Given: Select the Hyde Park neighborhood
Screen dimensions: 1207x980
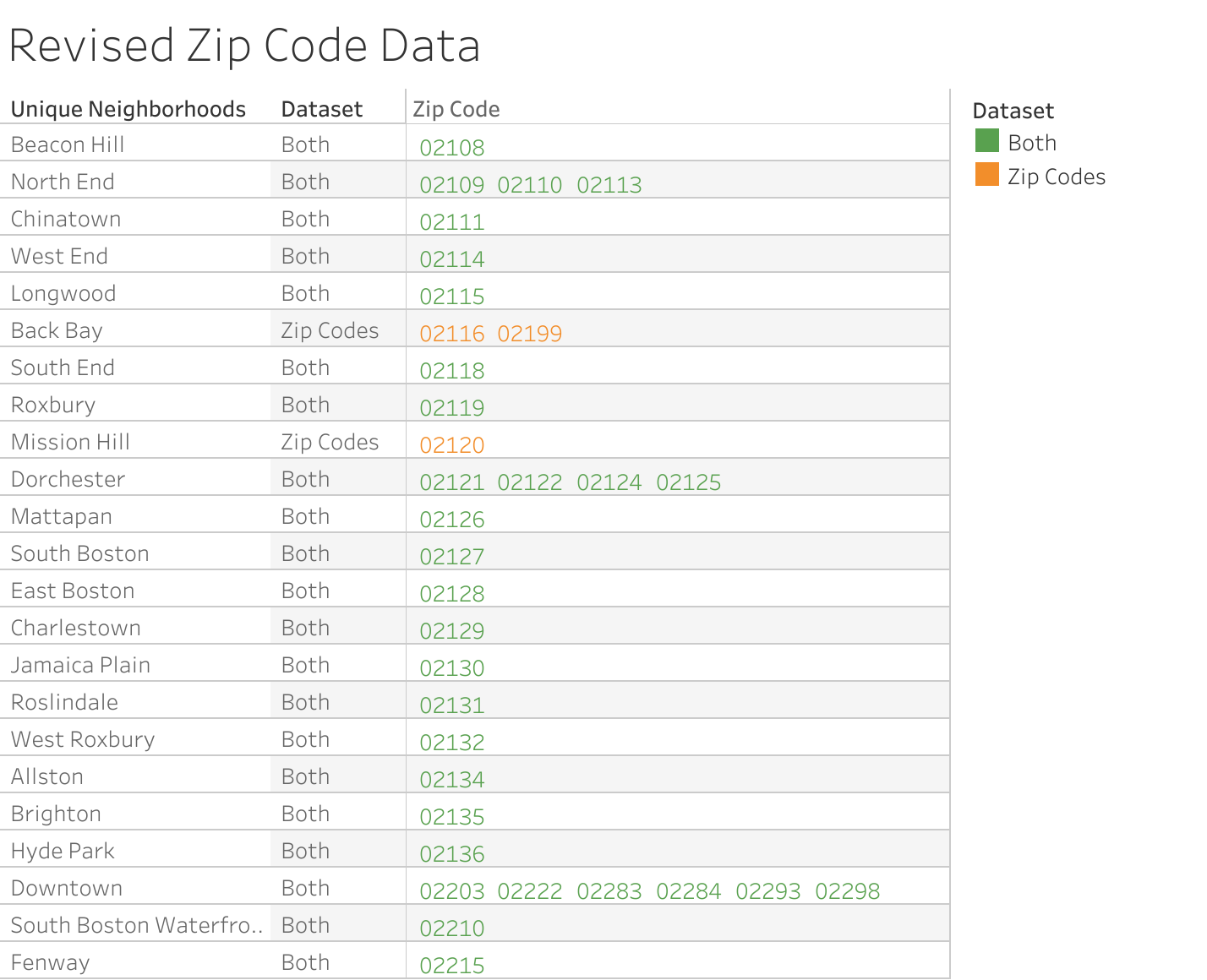Looking at the screenshot, I should pyautogui.click(x=63, y=851).
